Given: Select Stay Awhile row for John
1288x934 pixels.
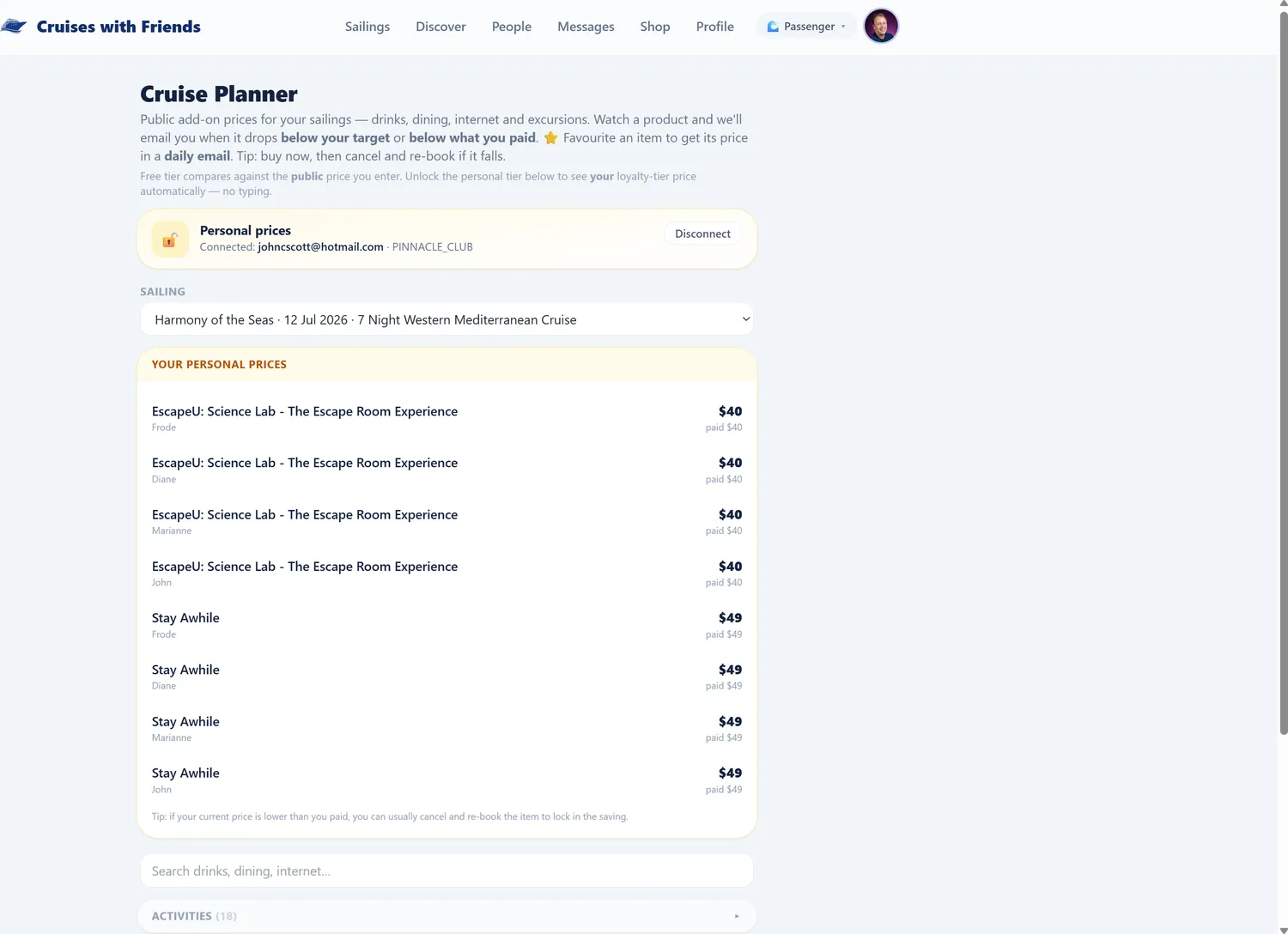Looking at the screenshot, I should tap(447, 780).
